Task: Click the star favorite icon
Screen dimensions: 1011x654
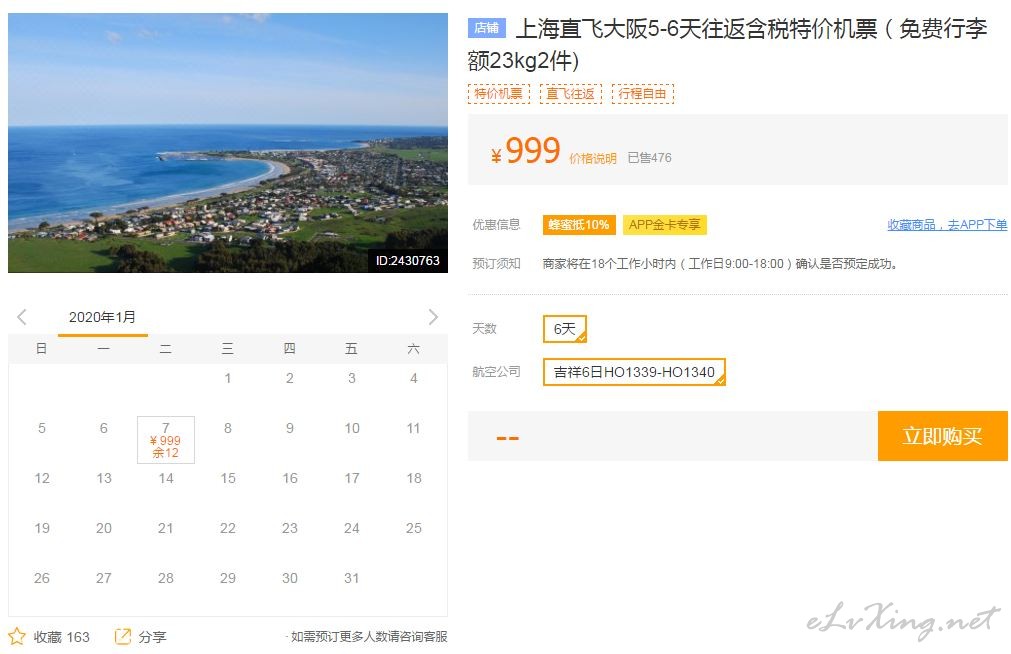Action: click(x=17, y=637)
